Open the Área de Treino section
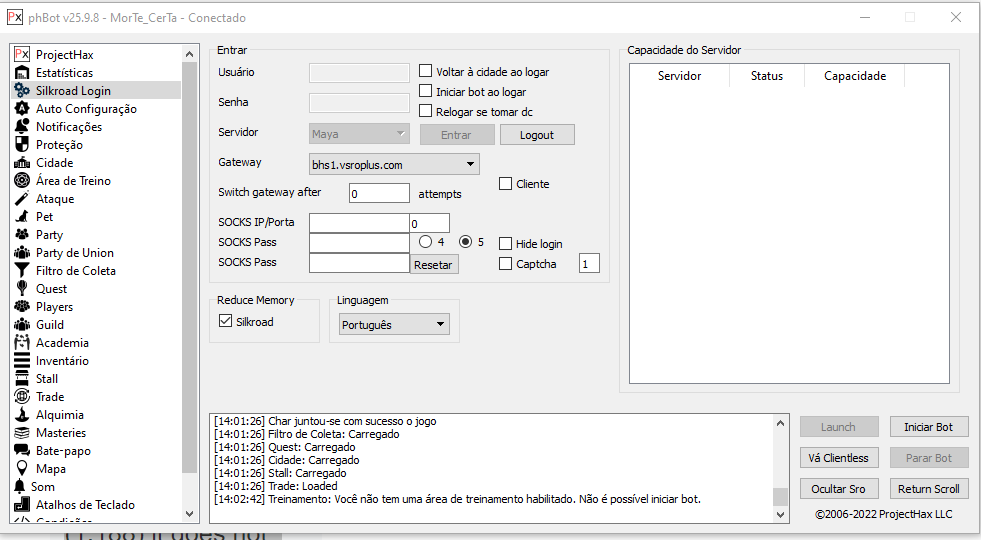 click(x=73, y=181)
